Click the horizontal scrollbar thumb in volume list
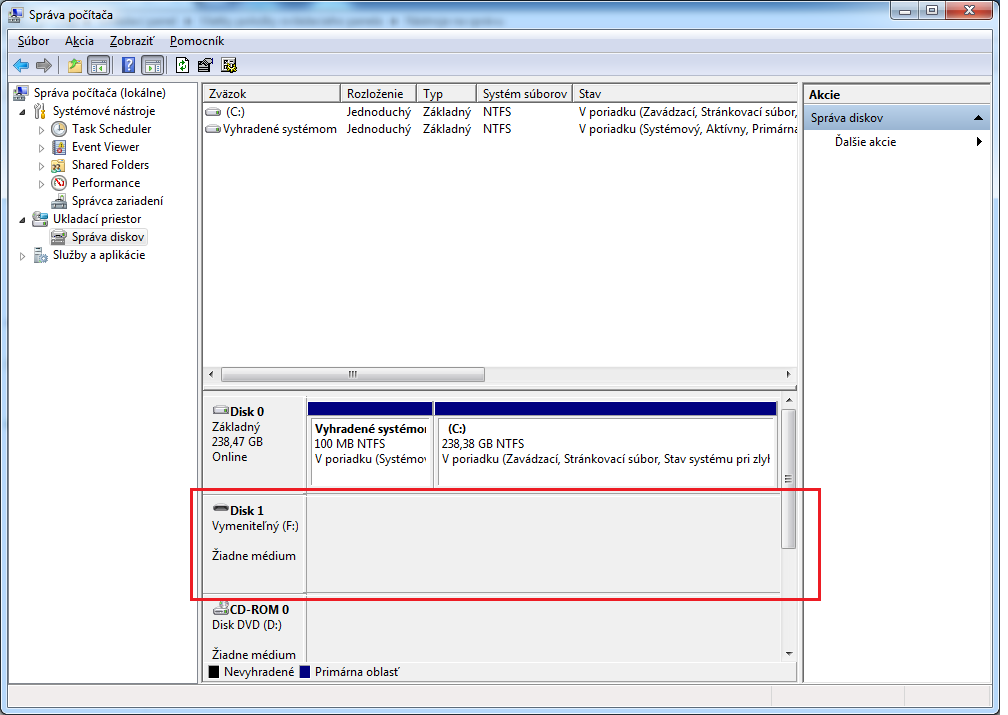The height and width of the screenshot is (715, 1008). pos(352,374)
